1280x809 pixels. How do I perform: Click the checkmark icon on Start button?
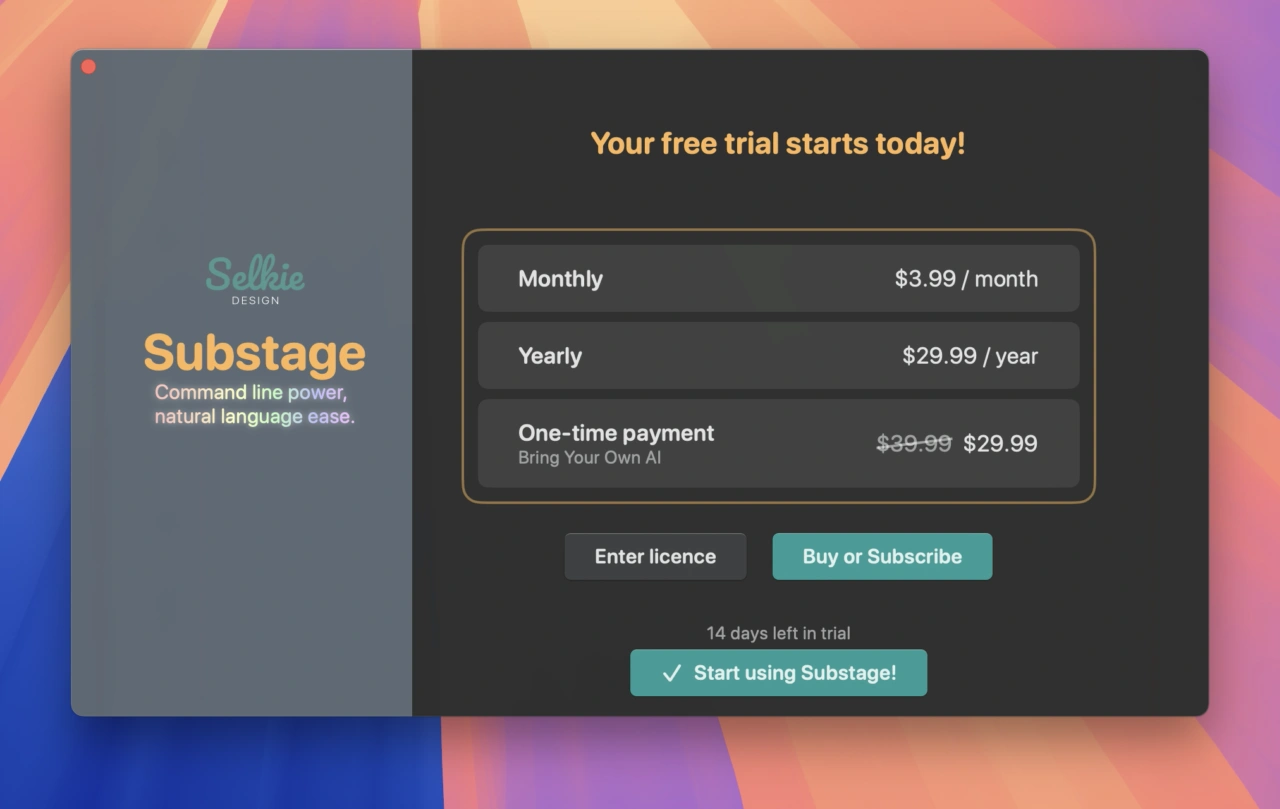(672, 673)
